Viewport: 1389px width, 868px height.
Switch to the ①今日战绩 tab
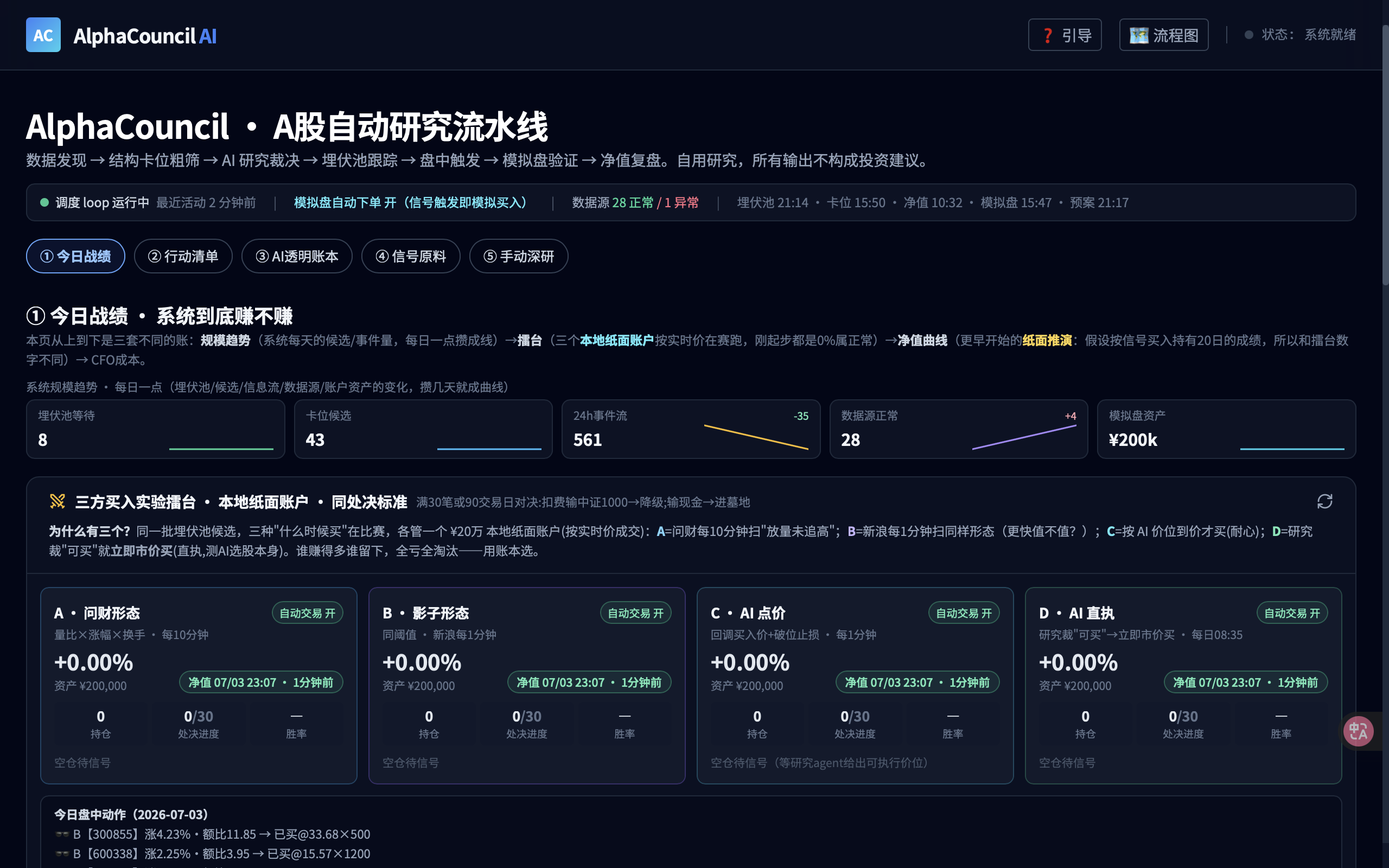tap(75, 256)
